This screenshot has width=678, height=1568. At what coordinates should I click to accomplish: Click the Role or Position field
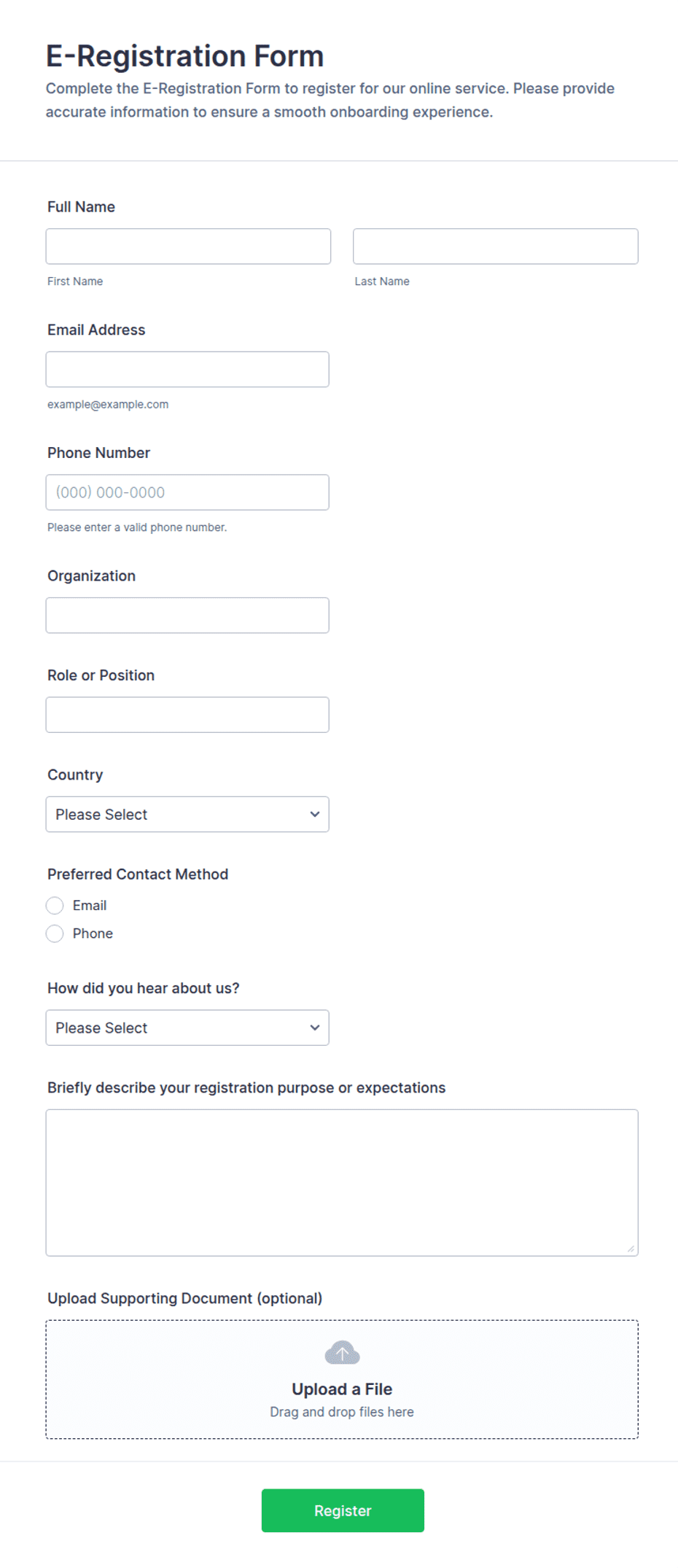pyautogui.click(x=187, y=715)
